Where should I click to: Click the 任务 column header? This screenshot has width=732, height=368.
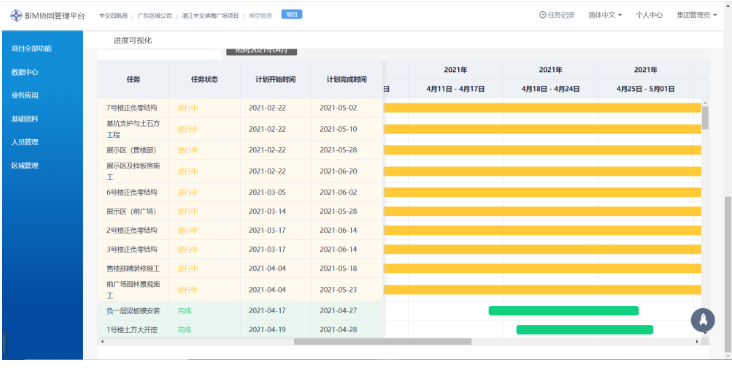pos(133,79)
